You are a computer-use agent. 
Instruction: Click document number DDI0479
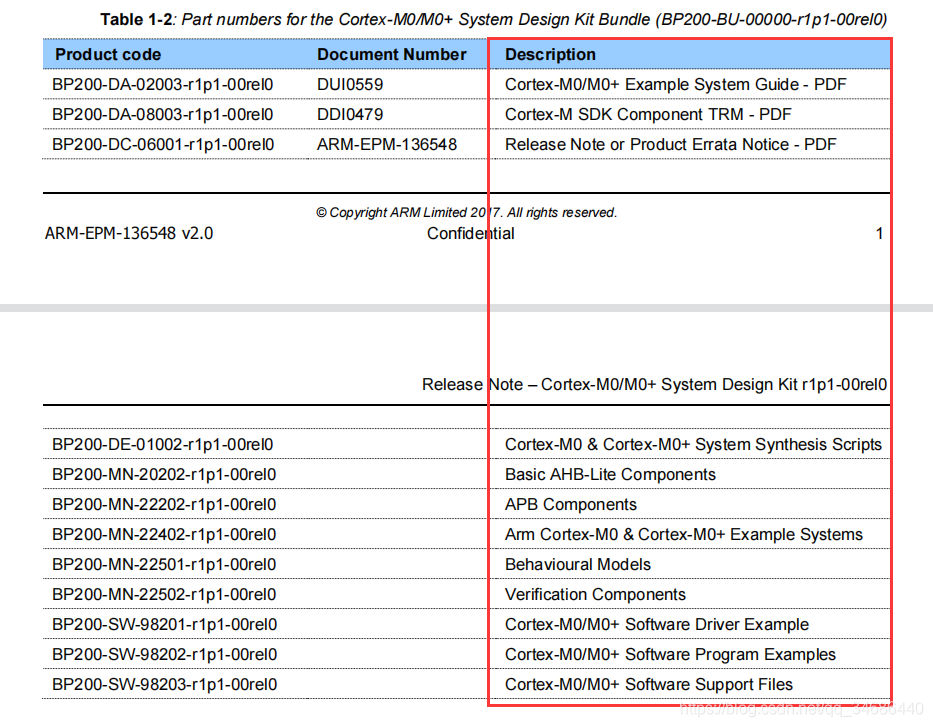(x=350, y=114)
